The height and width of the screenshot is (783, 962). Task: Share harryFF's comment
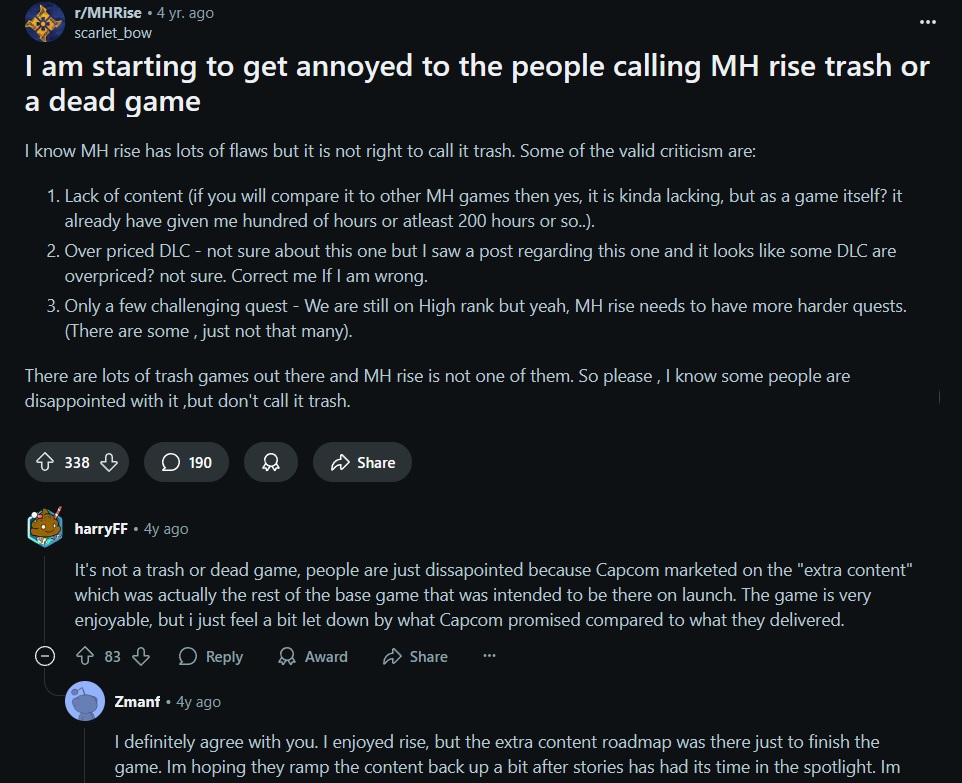coord(415,656)
